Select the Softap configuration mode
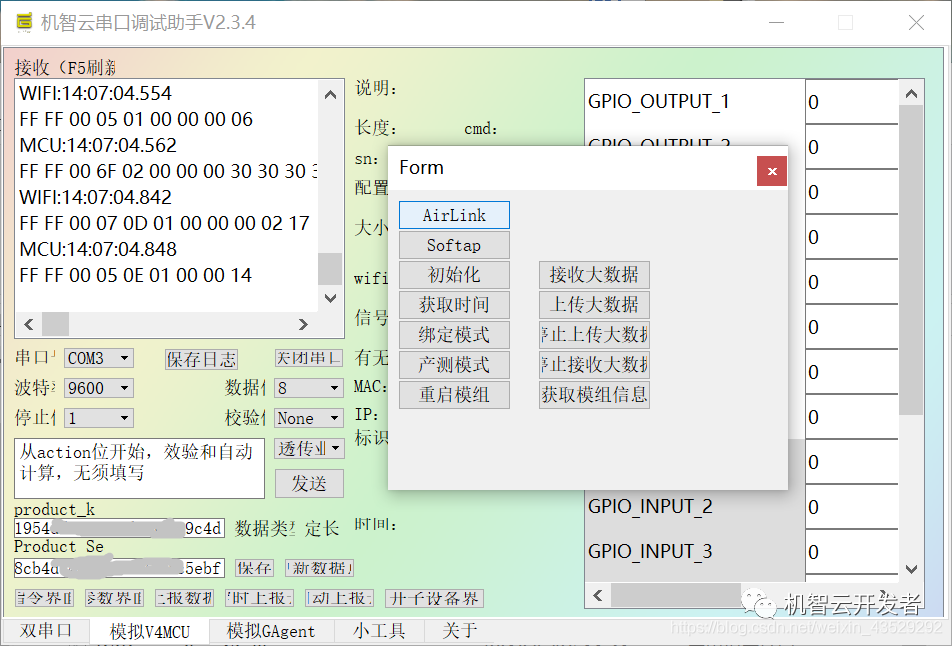 454,244
